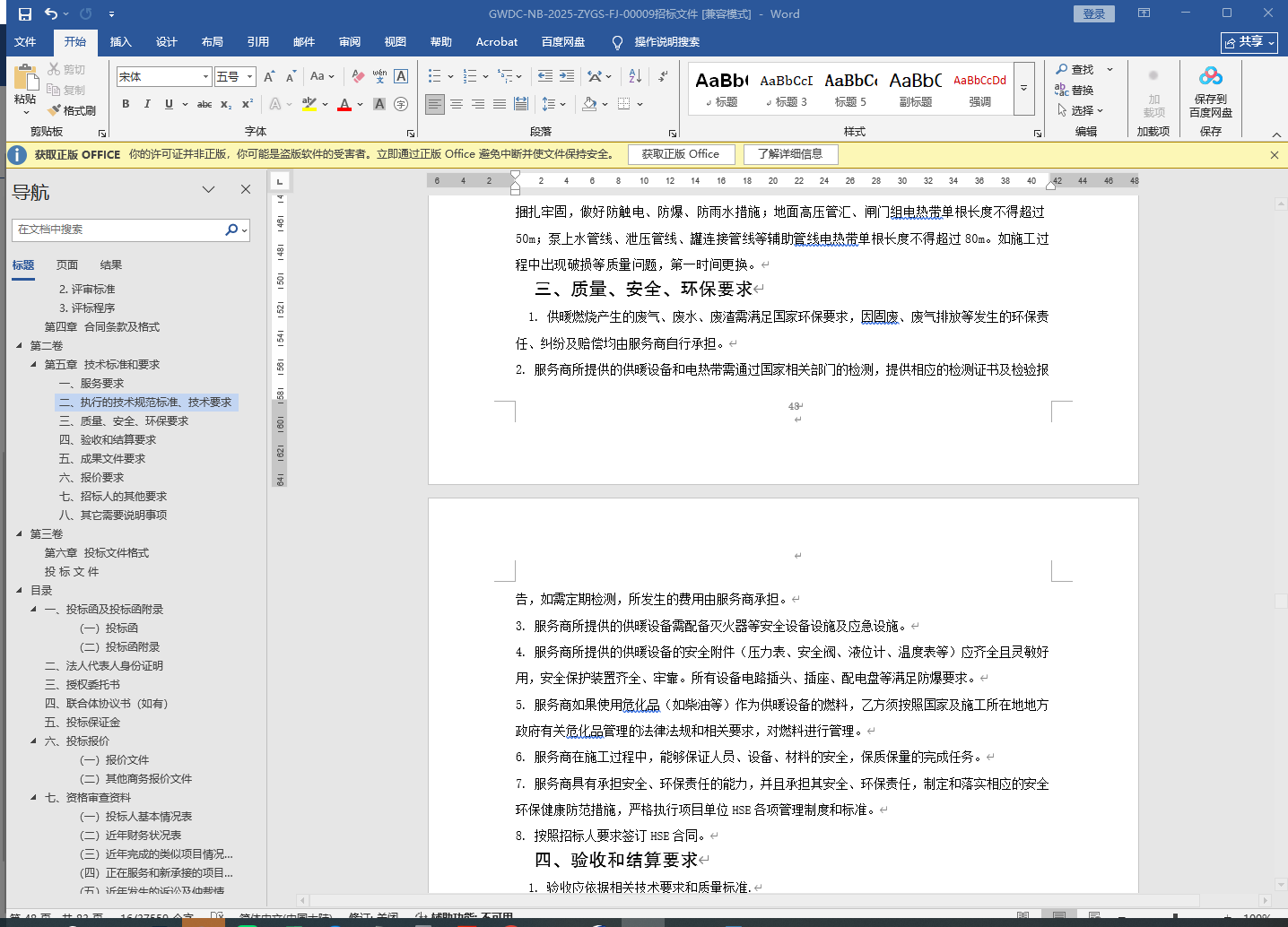Toggle Strikethrough (abc) formatting
1288x927 pixels.
click(205, 104)
